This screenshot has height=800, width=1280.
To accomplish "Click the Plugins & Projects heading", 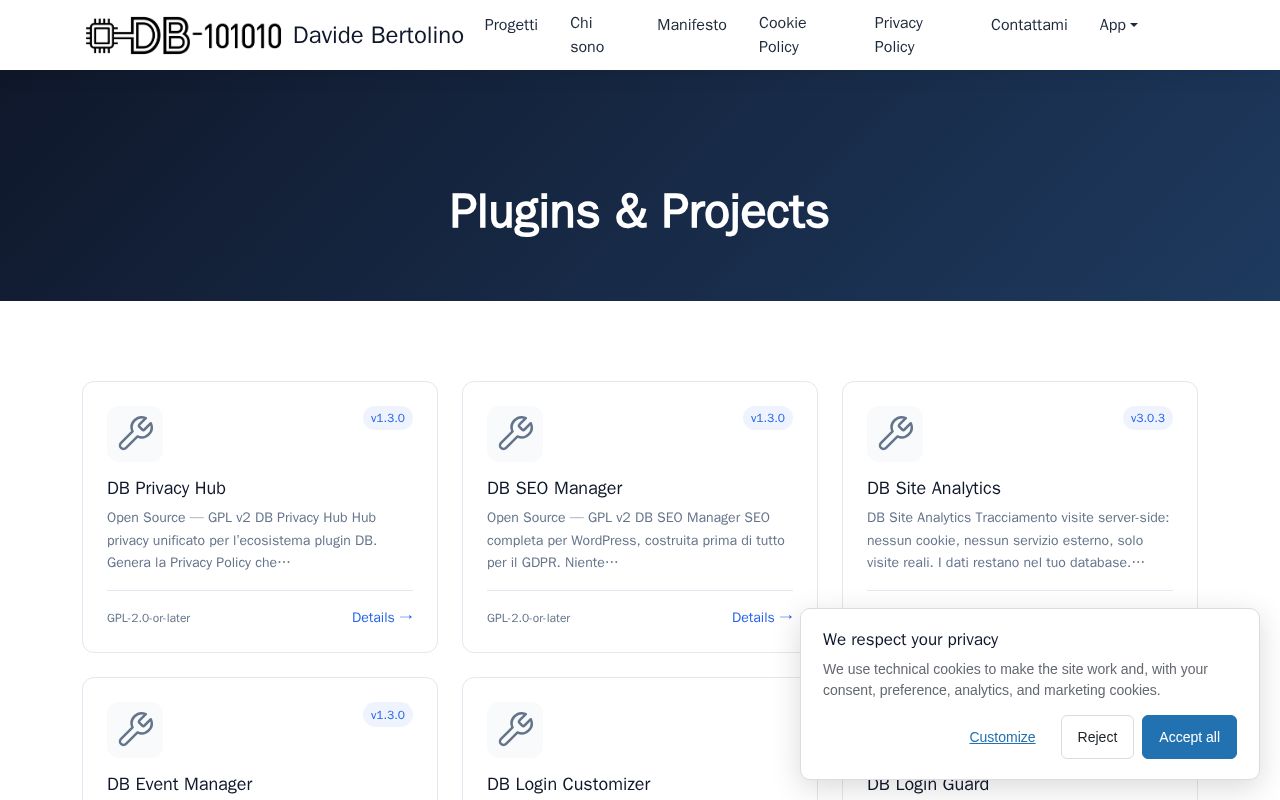I will pos(639,212).
